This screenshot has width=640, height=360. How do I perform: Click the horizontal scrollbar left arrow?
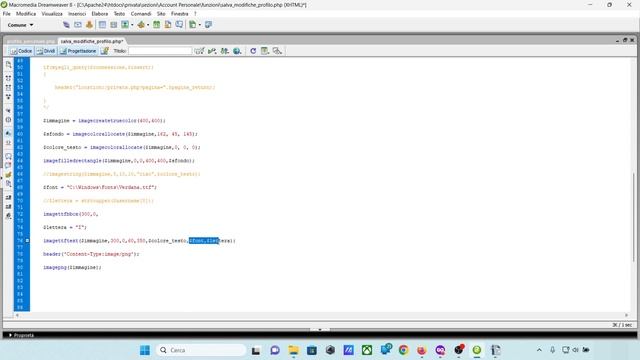pos(17,315)
